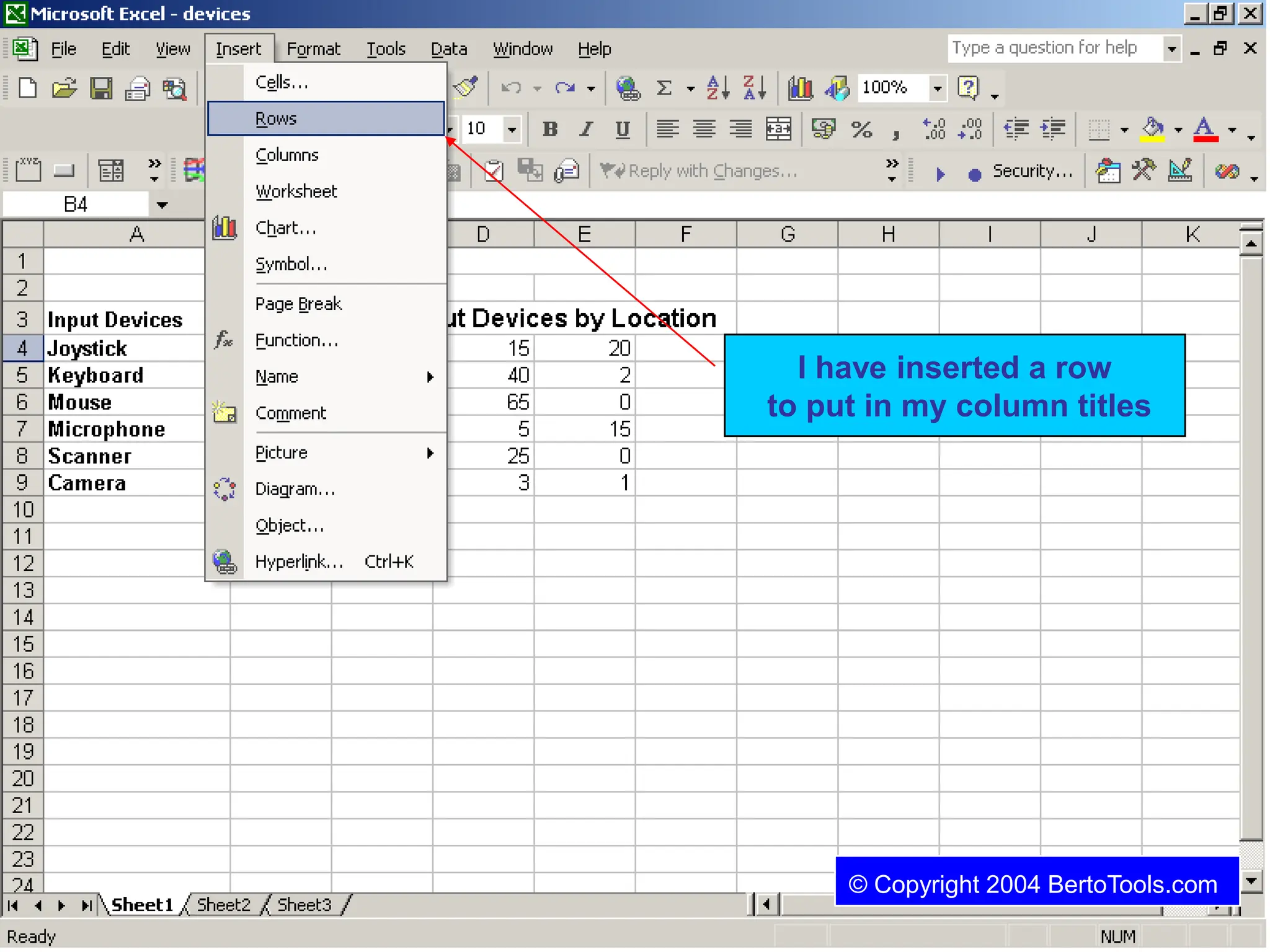Choose Comment in the Insert menu

click(326, 413)
